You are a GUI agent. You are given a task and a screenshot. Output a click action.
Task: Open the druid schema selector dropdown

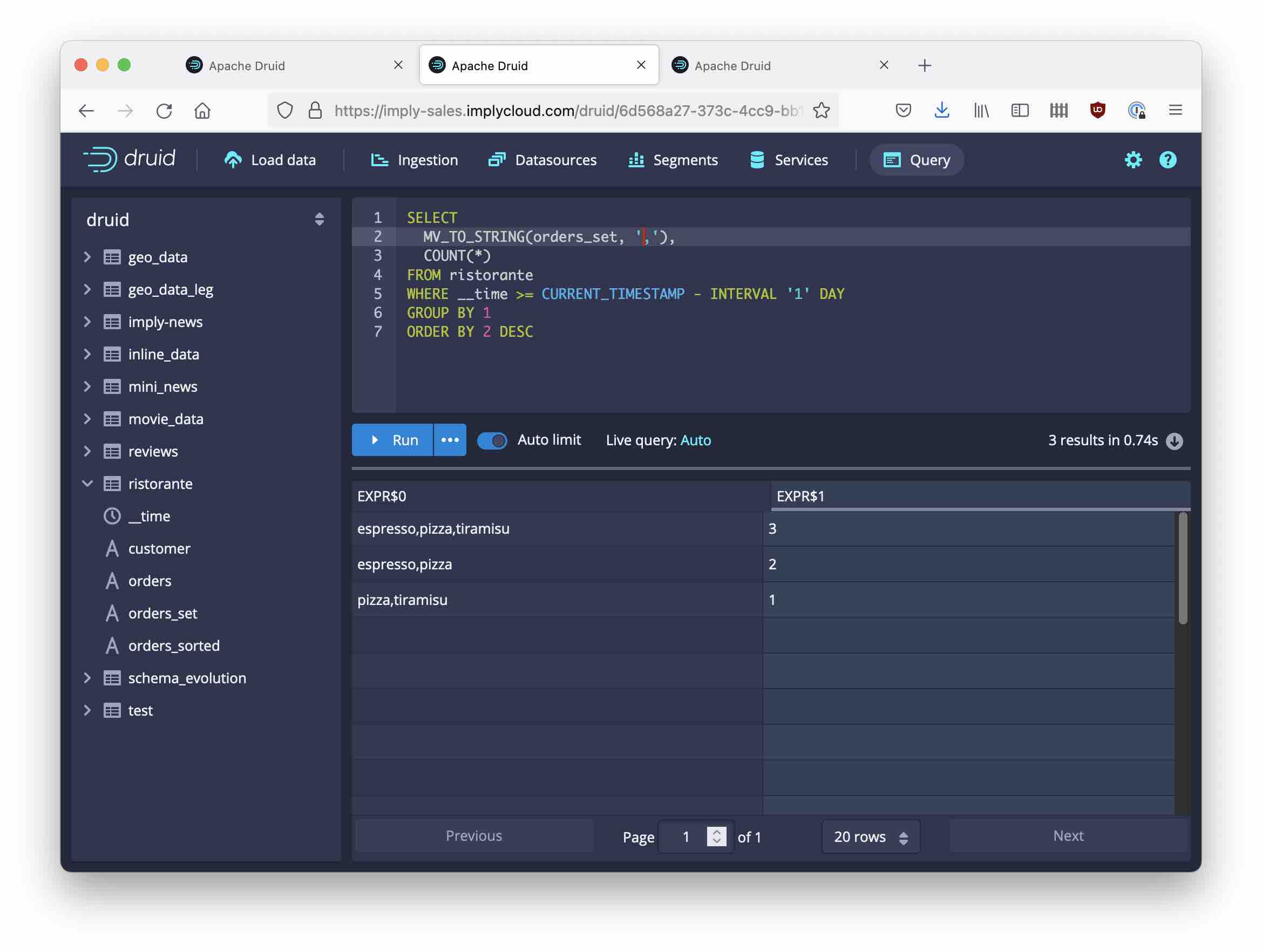click(319, 220)
